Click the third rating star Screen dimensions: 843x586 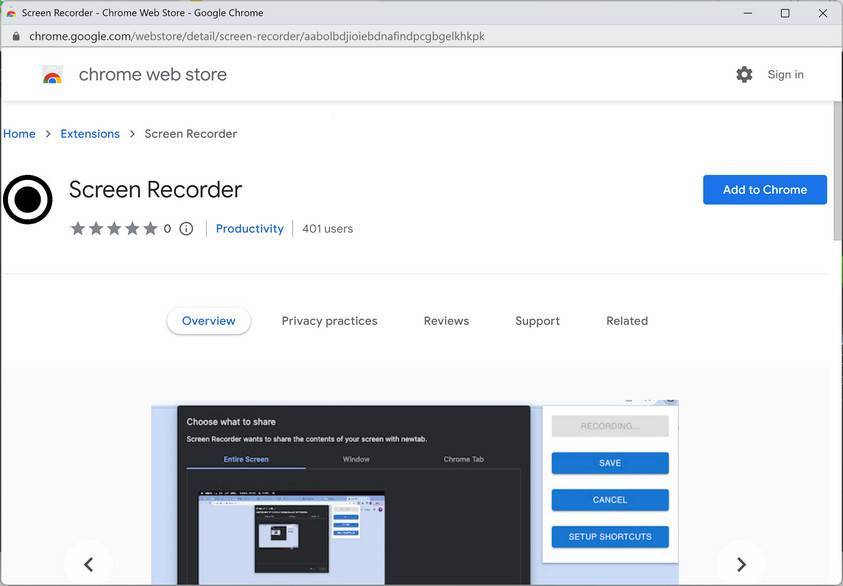[114, 228]
